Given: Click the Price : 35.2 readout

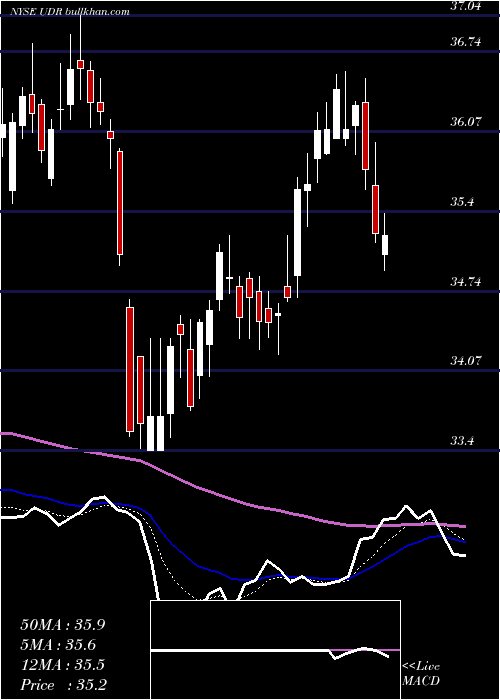Looking at the screenshot, I should pos(63,685).
